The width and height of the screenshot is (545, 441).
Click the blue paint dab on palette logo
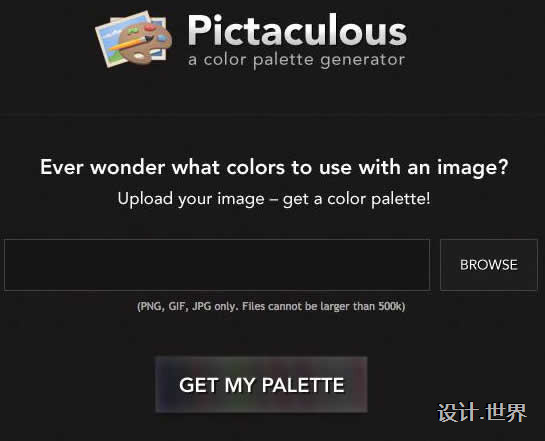(x=161, y=38)
